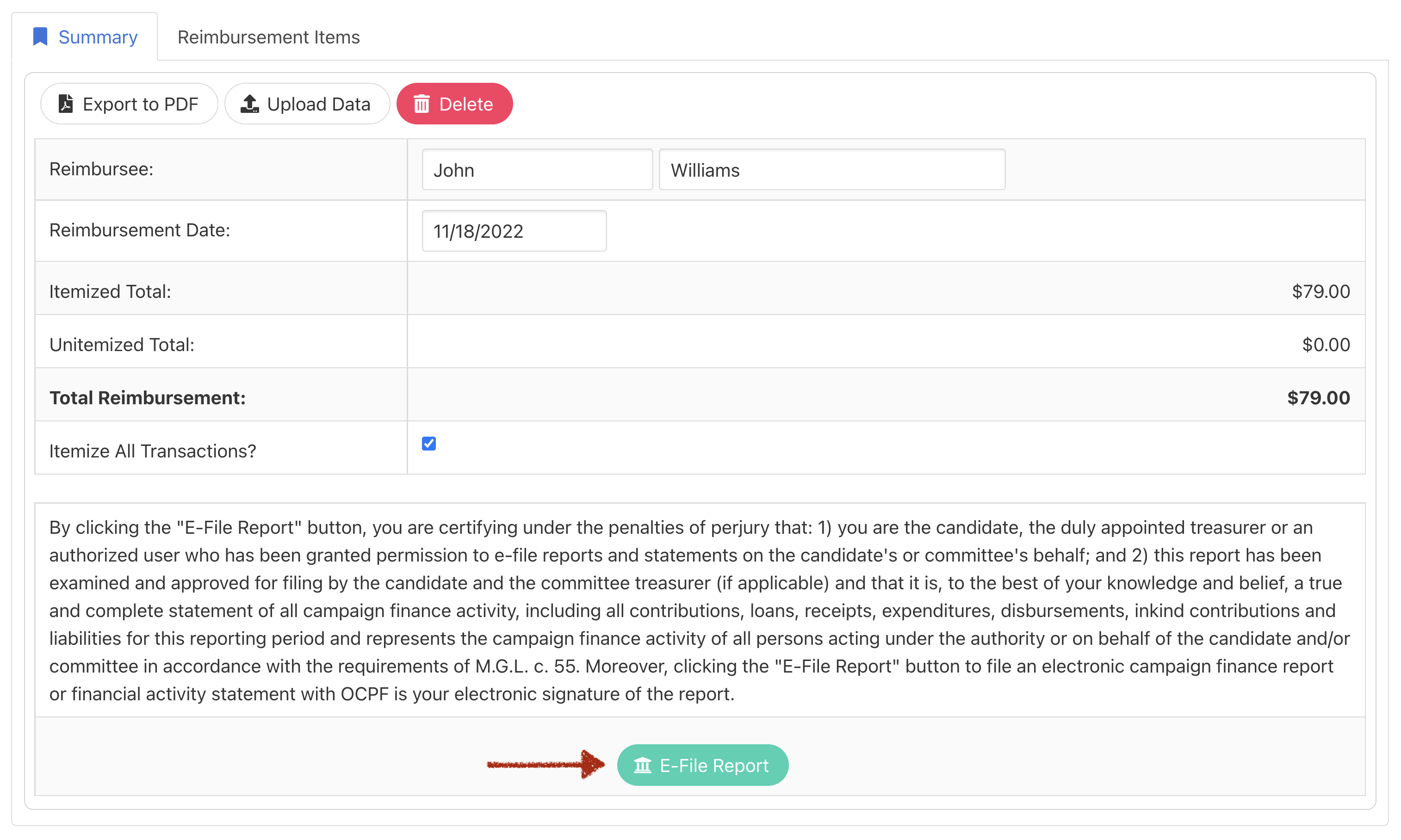
Task: Click the bank building icon
Action: click(643, 765)
